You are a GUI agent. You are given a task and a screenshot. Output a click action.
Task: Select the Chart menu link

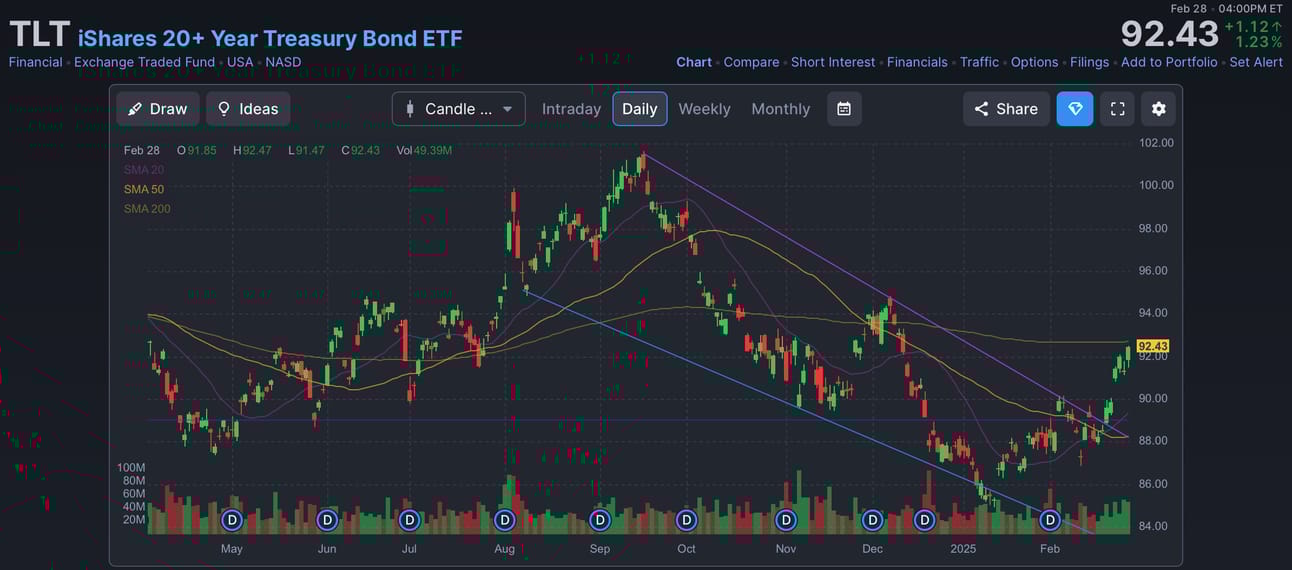(x=694, y=62)
